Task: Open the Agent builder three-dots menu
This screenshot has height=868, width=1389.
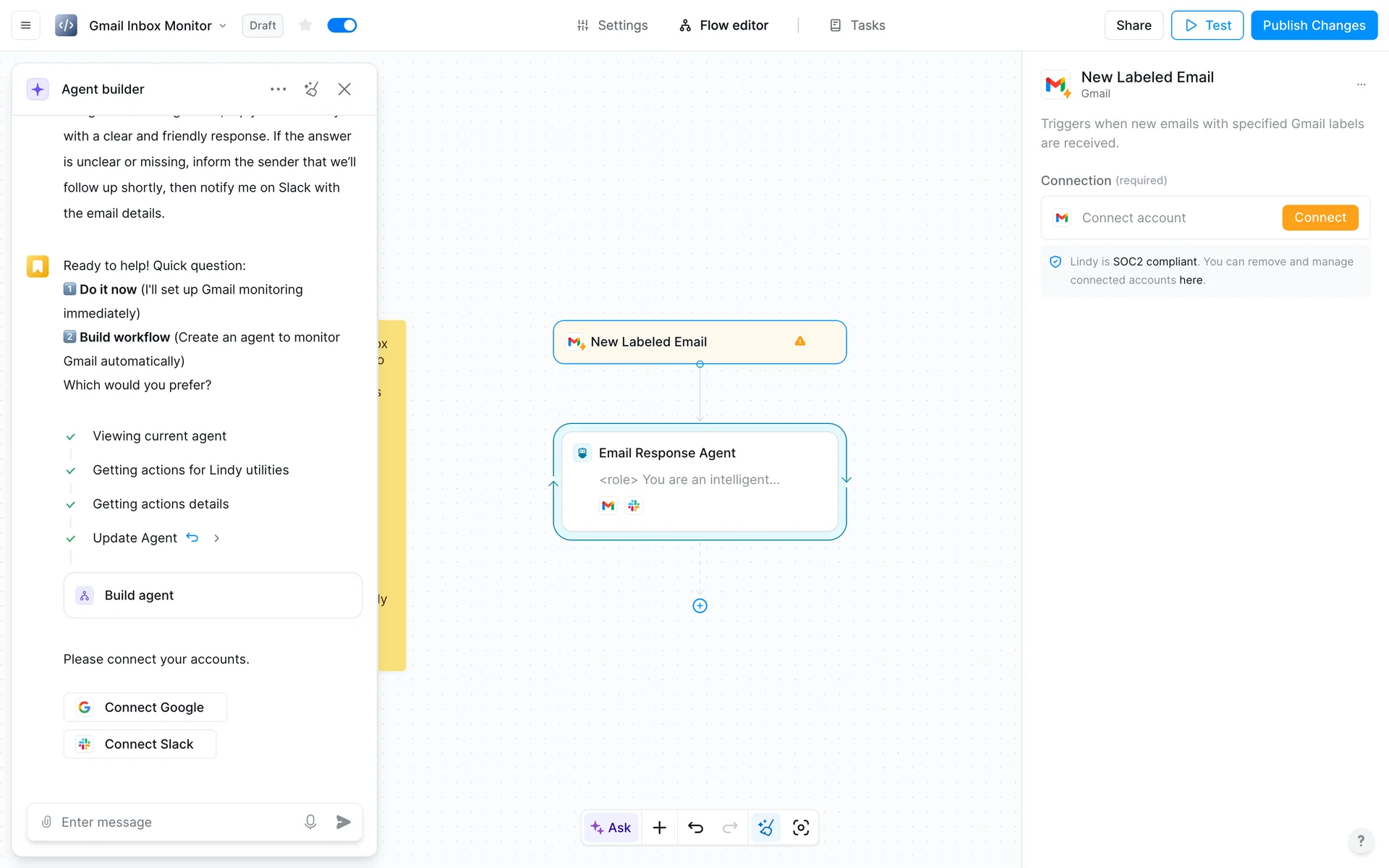Action: coord(278,89)
